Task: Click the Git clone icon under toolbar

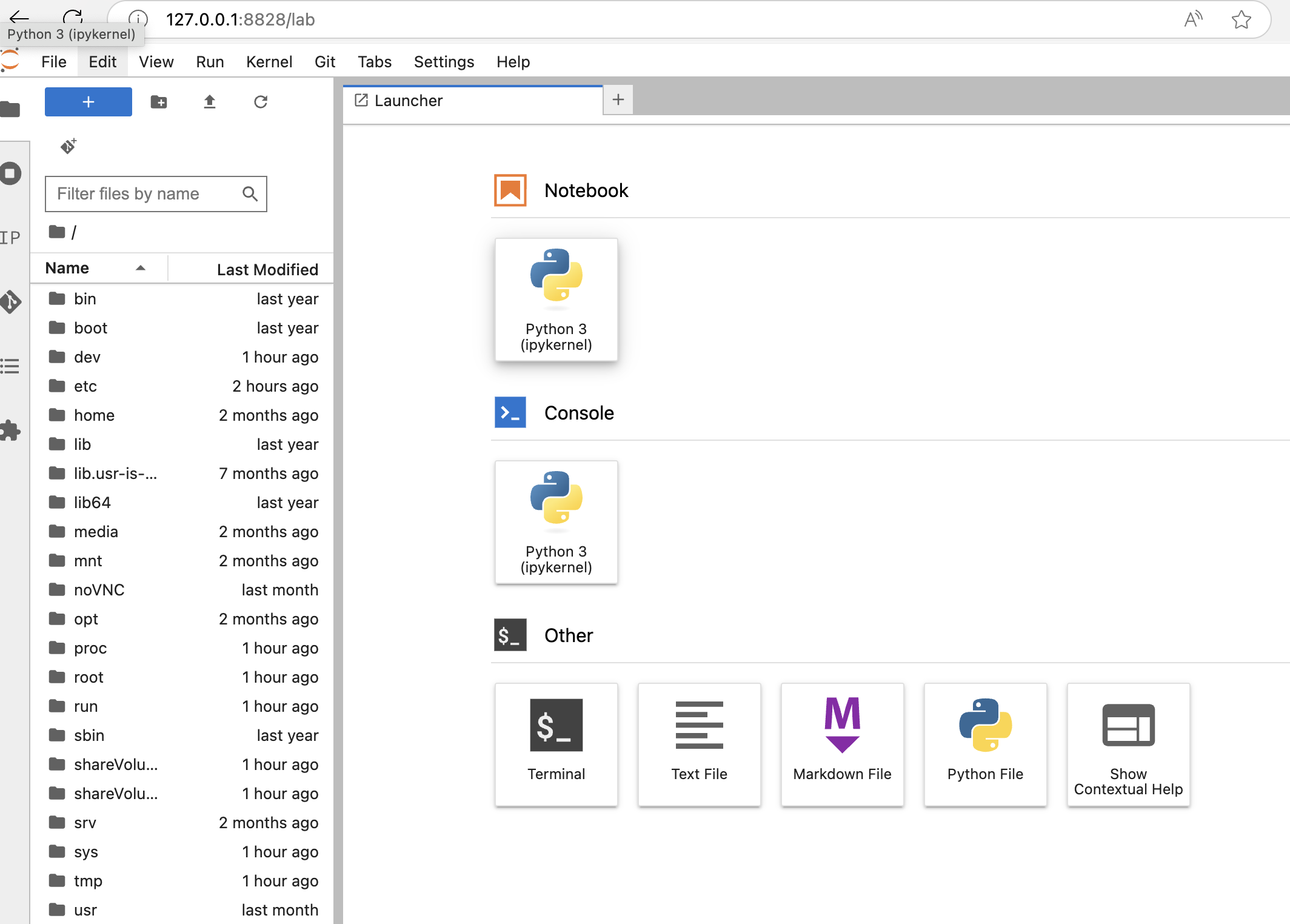Action: (69, 146)
